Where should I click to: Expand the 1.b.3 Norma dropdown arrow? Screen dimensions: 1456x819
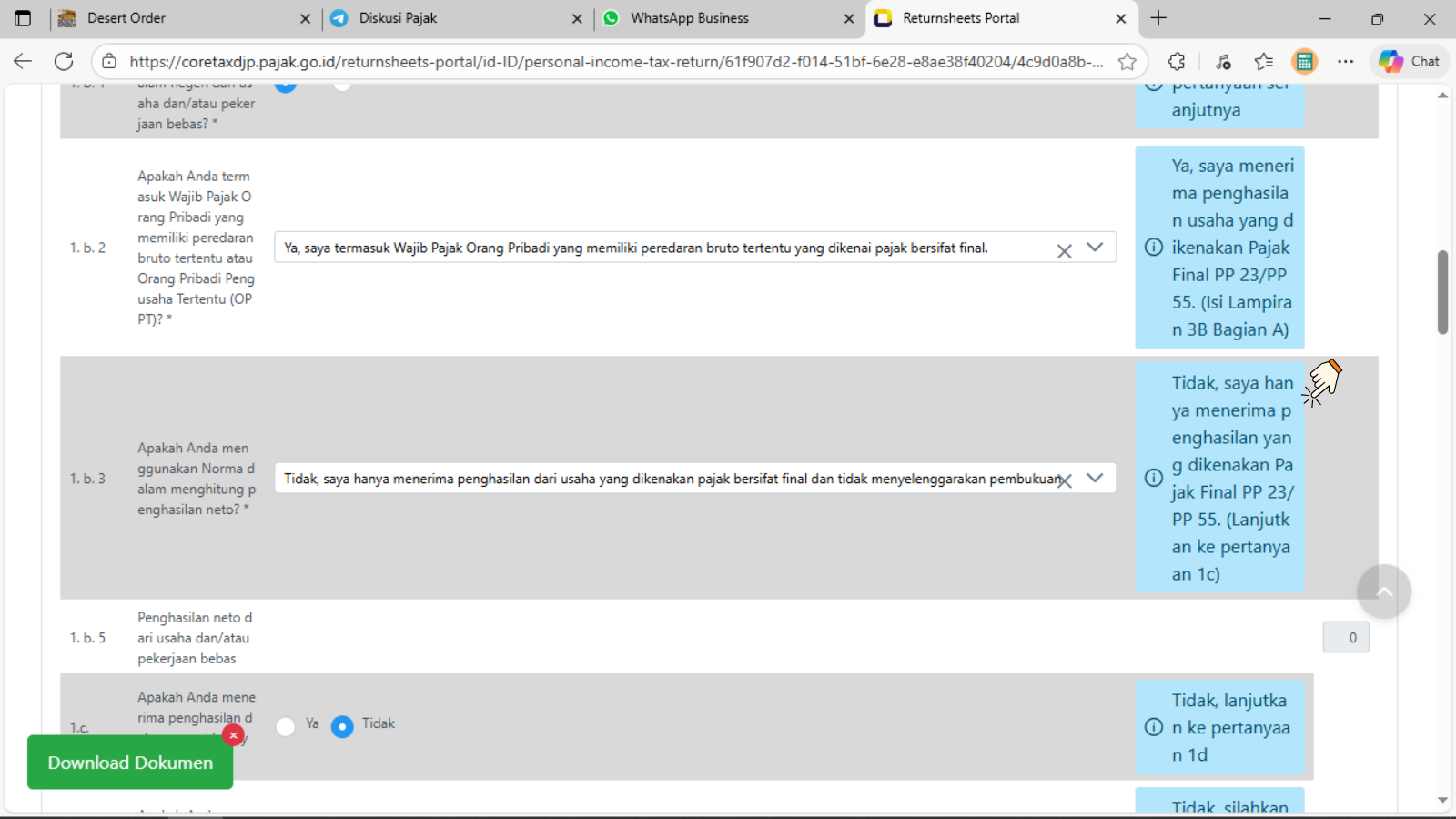tap(1095, 478)
